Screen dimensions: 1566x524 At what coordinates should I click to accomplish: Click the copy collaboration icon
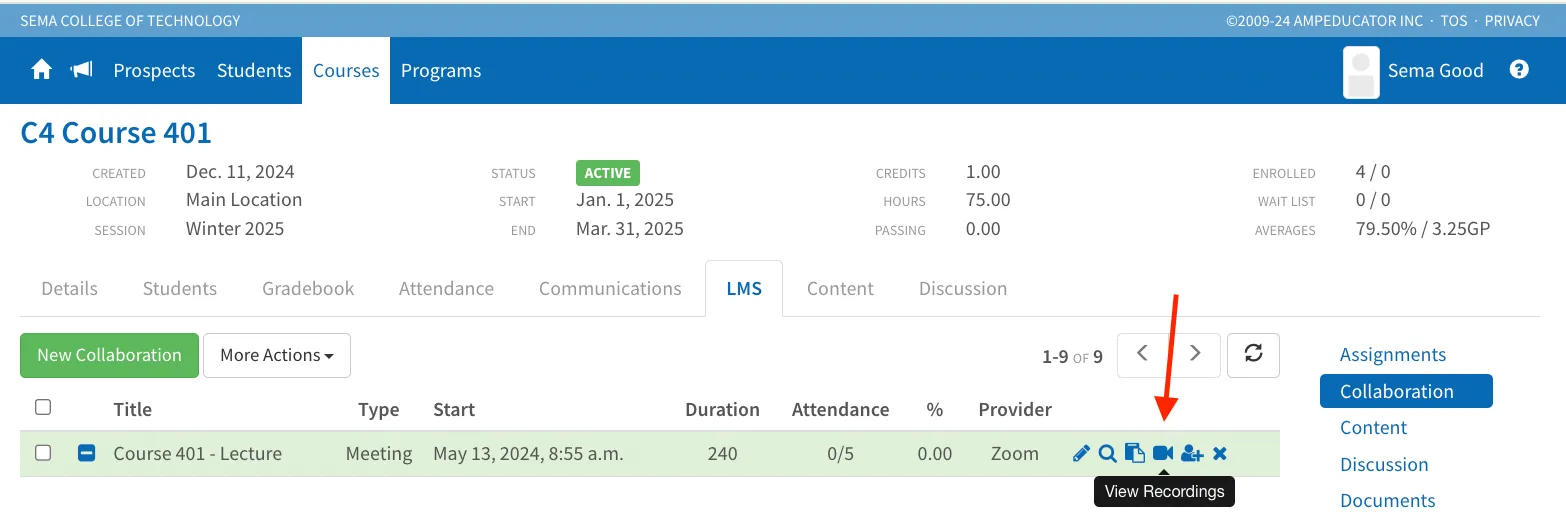click(x=1134, y=453)
